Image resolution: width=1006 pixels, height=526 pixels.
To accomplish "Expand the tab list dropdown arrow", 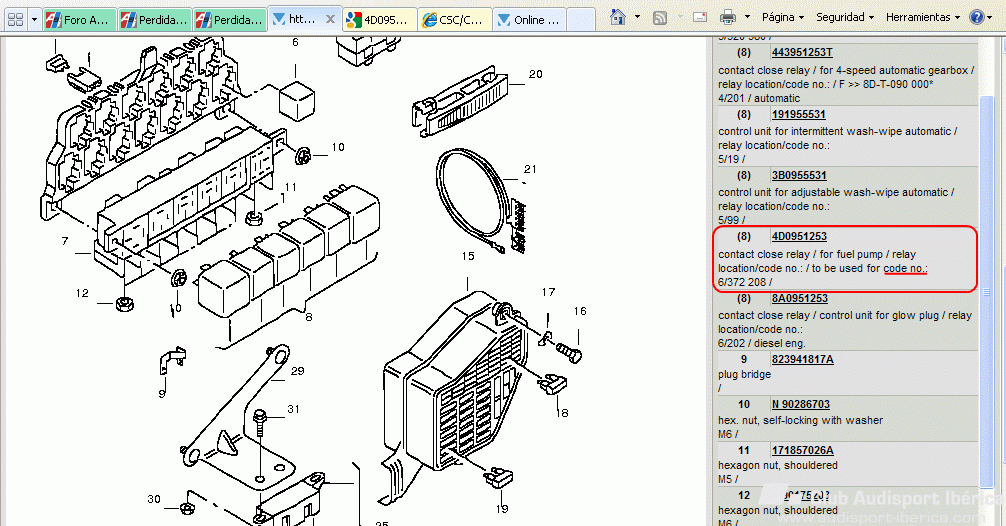I will click(x=35, y=19).
